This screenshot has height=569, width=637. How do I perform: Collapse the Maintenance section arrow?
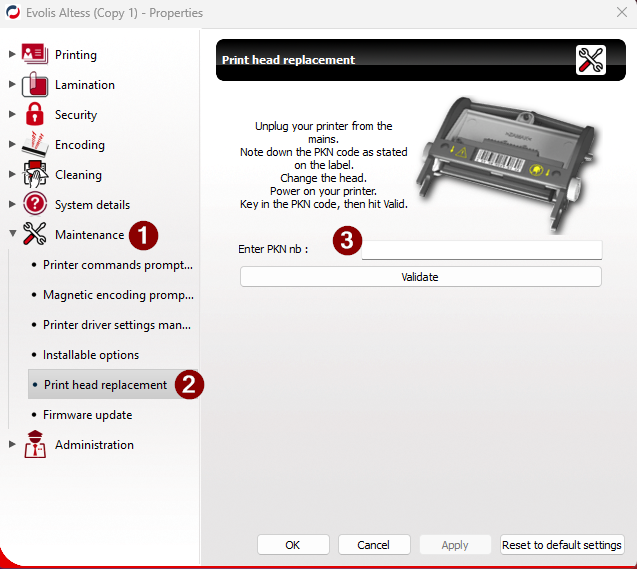tap(13, 234)
